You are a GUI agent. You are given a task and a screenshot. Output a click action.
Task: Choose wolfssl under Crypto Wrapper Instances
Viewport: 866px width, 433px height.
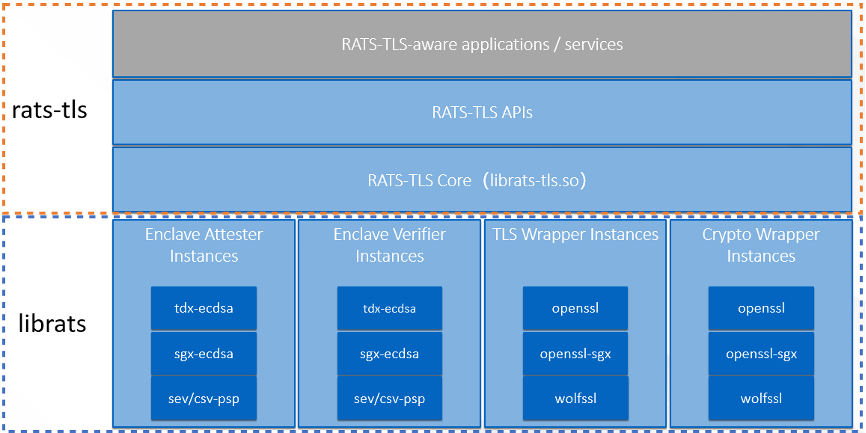tap(762, 398)
